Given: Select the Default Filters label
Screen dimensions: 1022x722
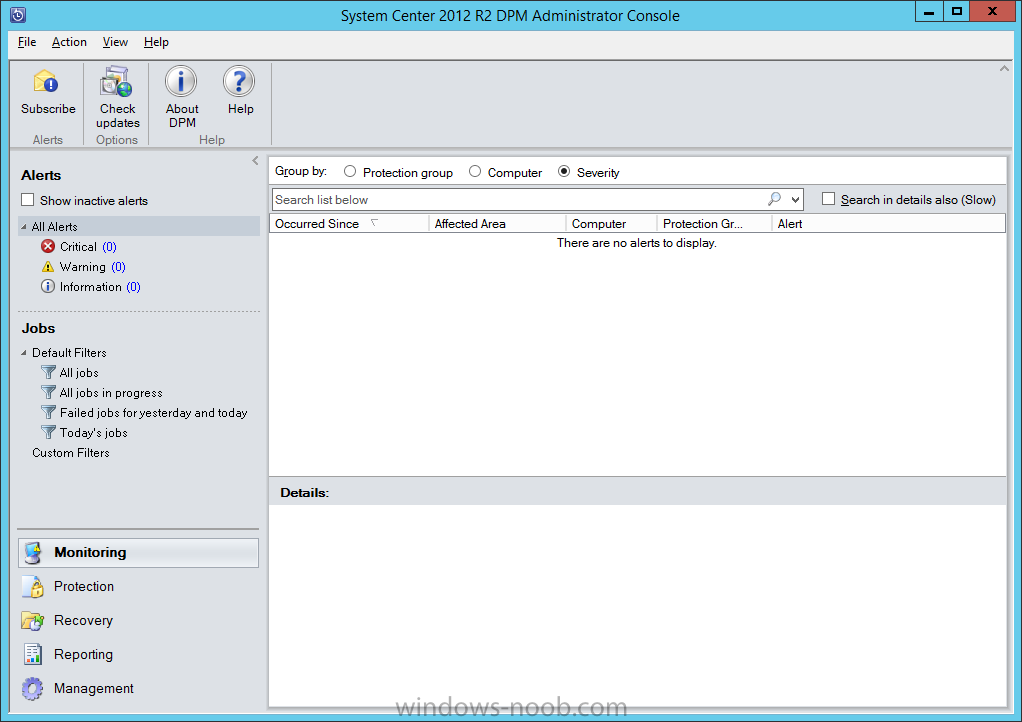Looking at the screenshot, I should click(x=69, y=353).
